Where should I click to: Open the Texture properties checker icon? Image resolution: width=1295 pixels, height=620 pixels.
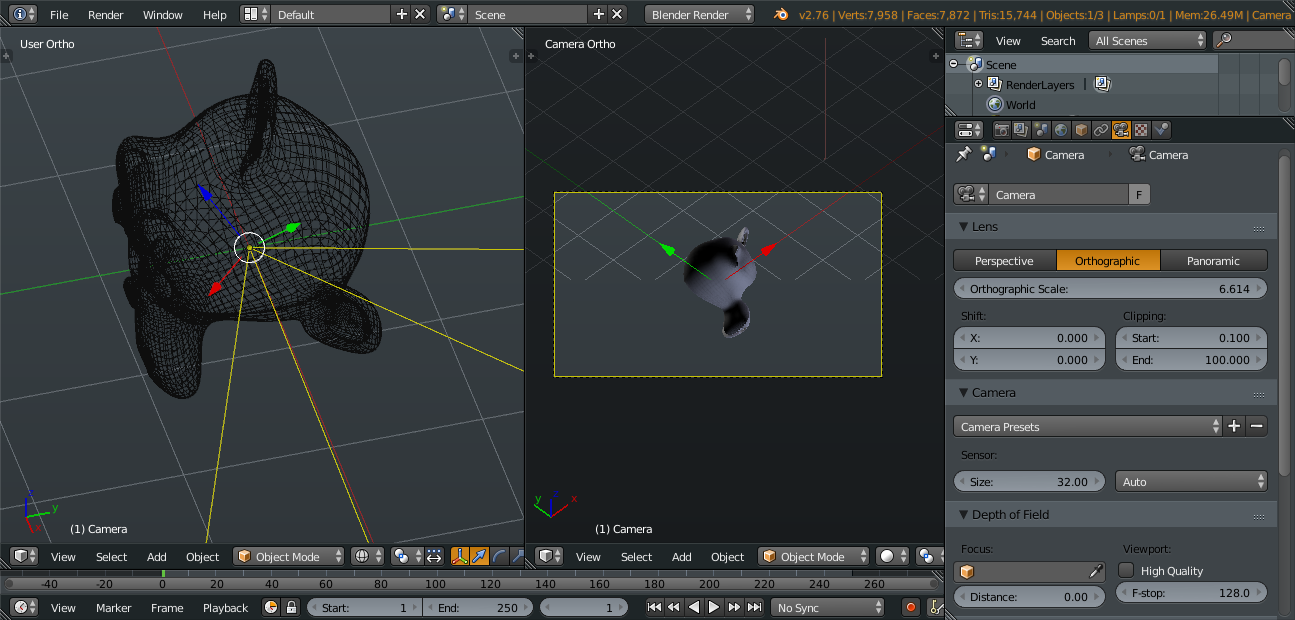(x=1141, y=130)
